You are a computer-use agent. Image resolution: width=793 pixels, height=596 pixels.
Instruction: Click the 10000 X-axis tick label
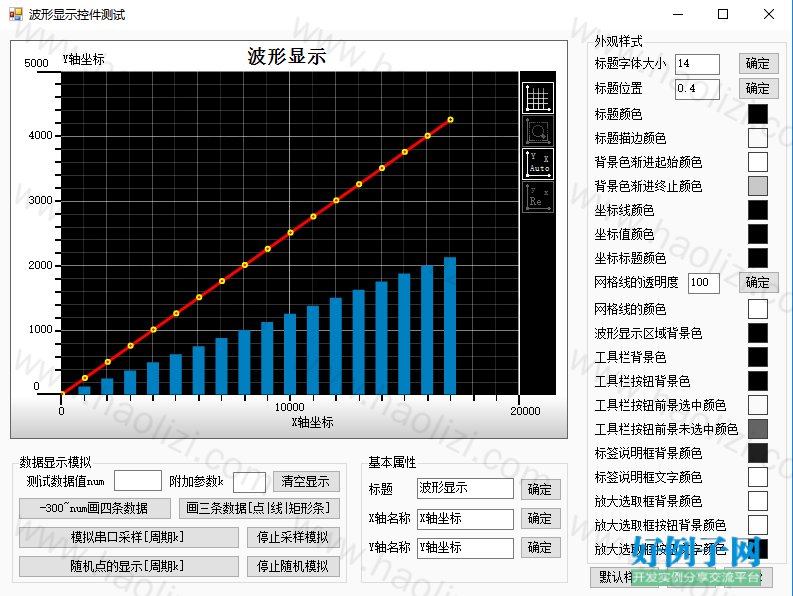click(290, 407)
